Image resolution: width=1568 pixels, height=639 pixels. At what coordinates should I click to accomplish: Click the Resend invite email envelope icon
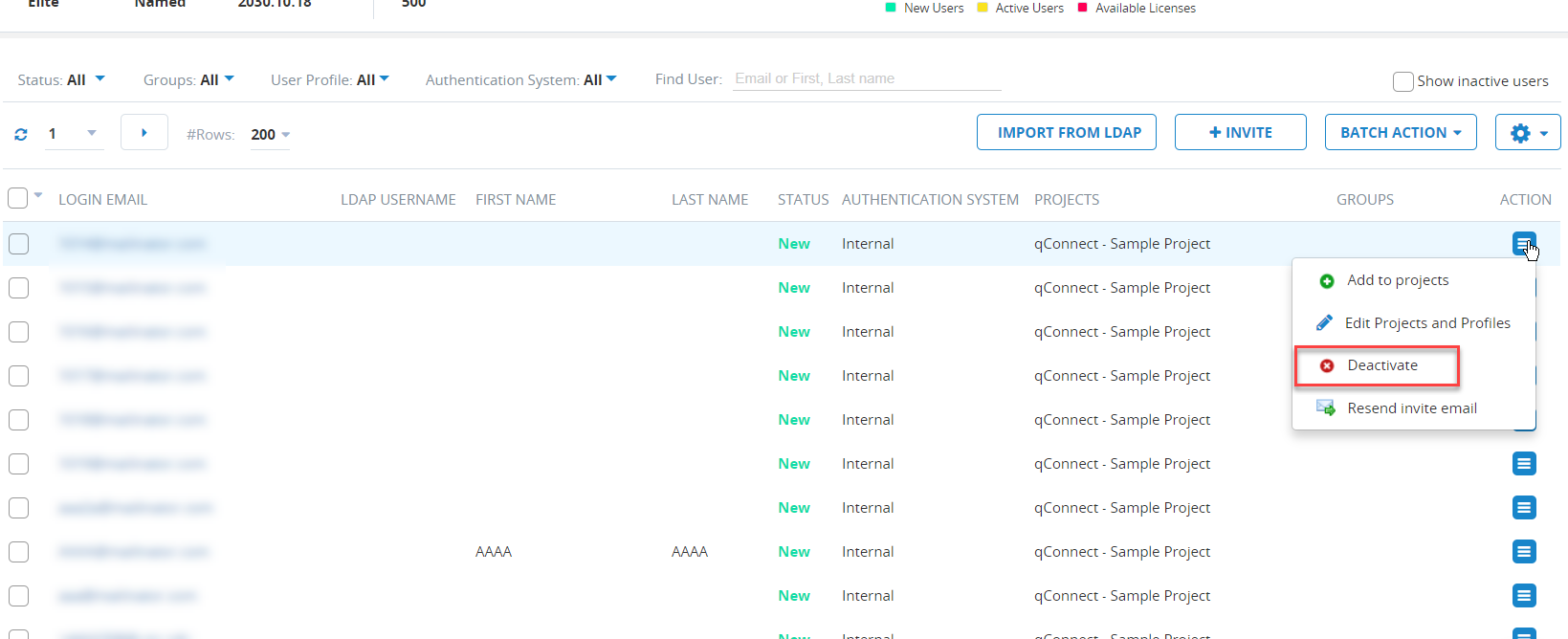(1326, 408)
